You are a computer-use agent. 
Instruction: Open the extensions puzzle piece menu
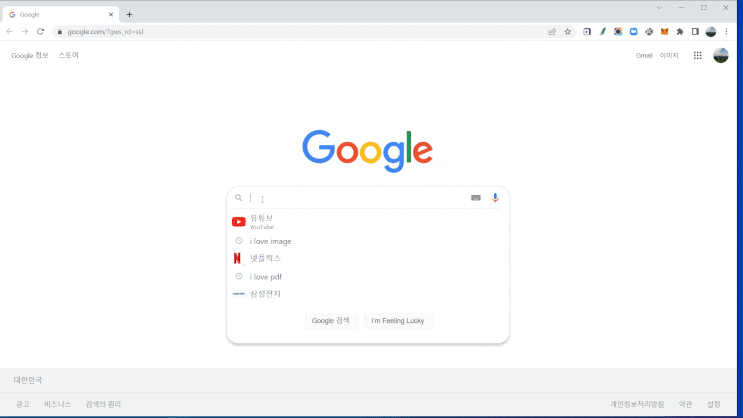680,32
